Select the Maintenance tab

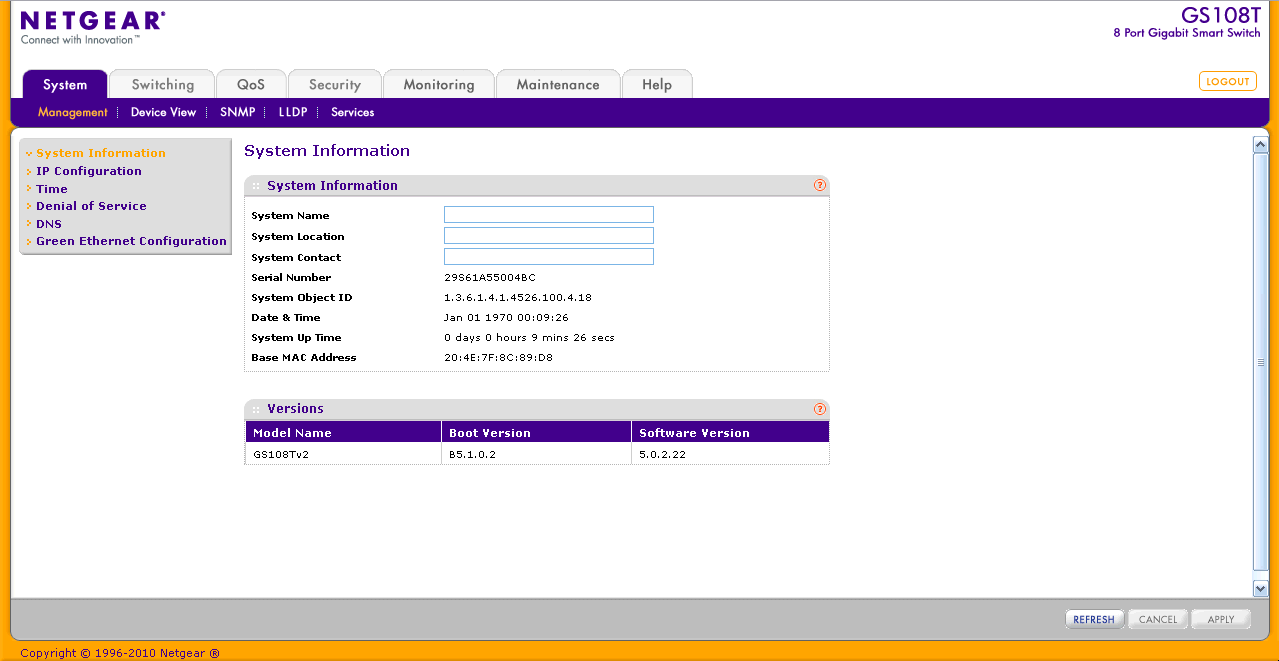coord(557,85)
